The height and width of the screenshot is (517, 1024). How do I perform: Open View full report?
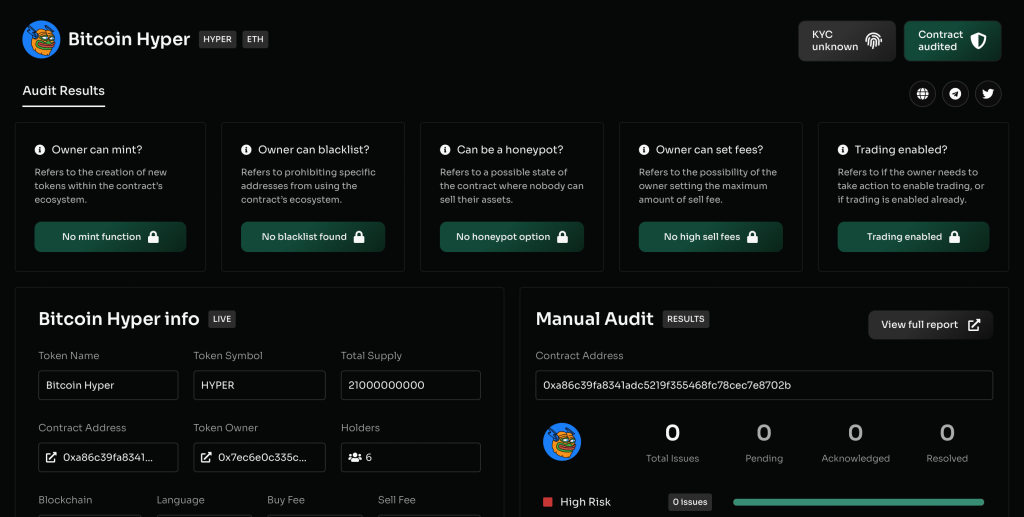click(x=930, y=325)
